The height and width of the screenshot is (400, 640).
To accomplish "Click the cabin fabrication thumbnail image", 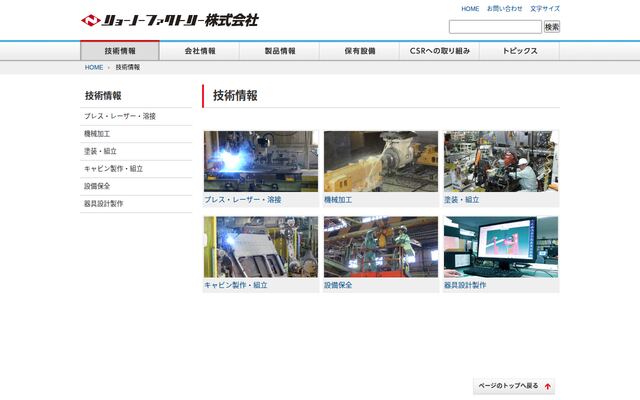I will [261, 247].
